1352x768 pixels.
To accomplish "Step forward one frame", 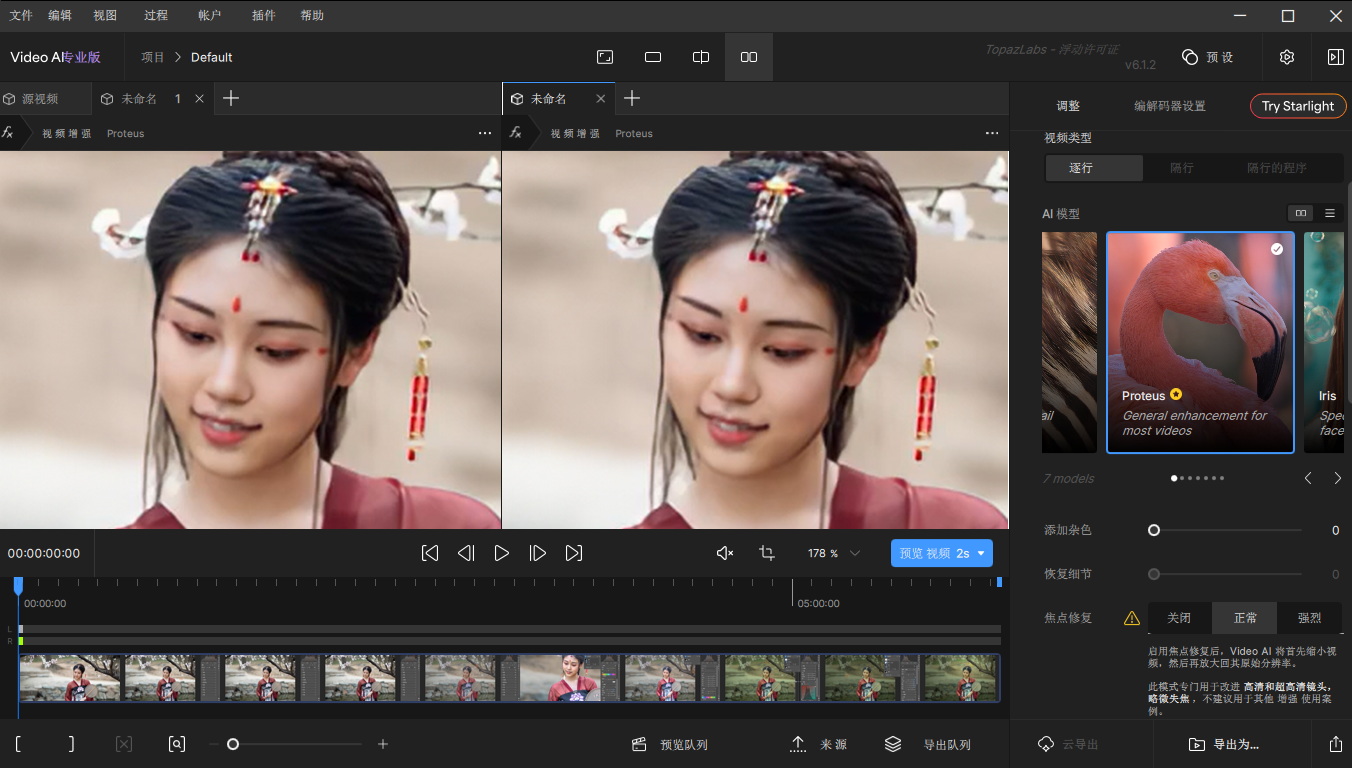I will [x=538, y=553].
